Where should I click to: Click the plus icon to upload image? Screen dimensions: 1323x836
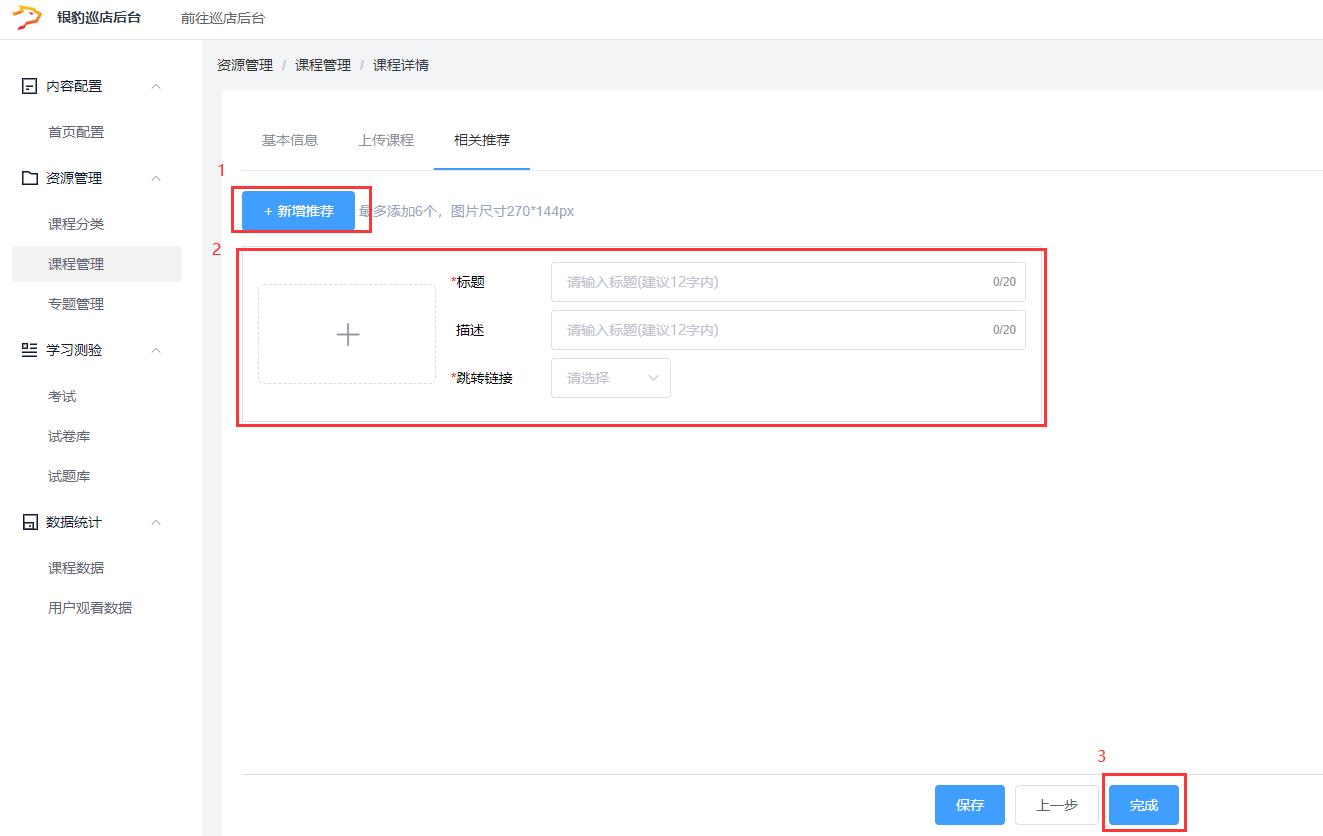tap(347, 334)
